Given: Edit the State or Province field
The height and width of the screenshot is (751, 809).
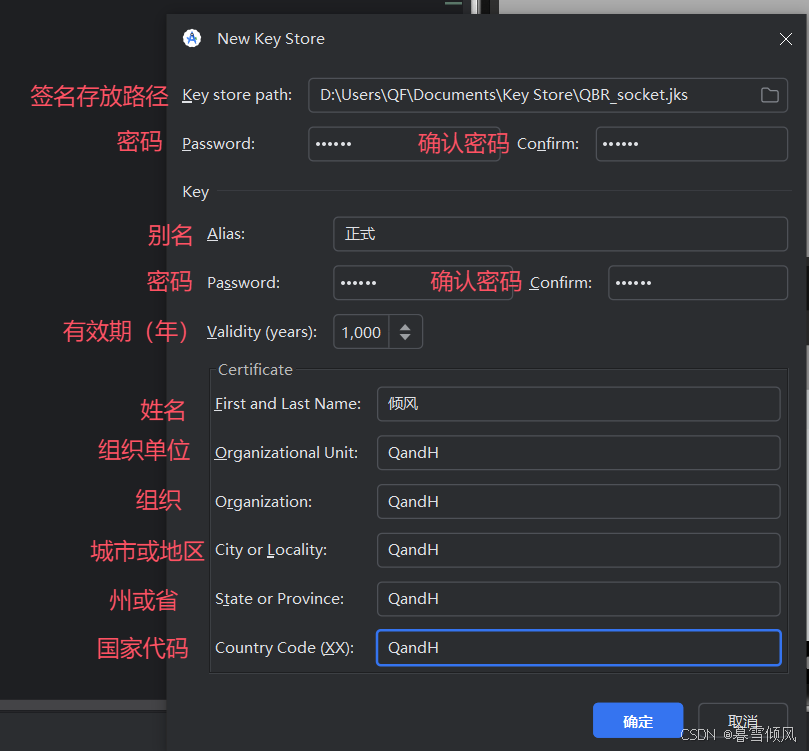Looking at the screenshot, I should [x=578, y=599].
